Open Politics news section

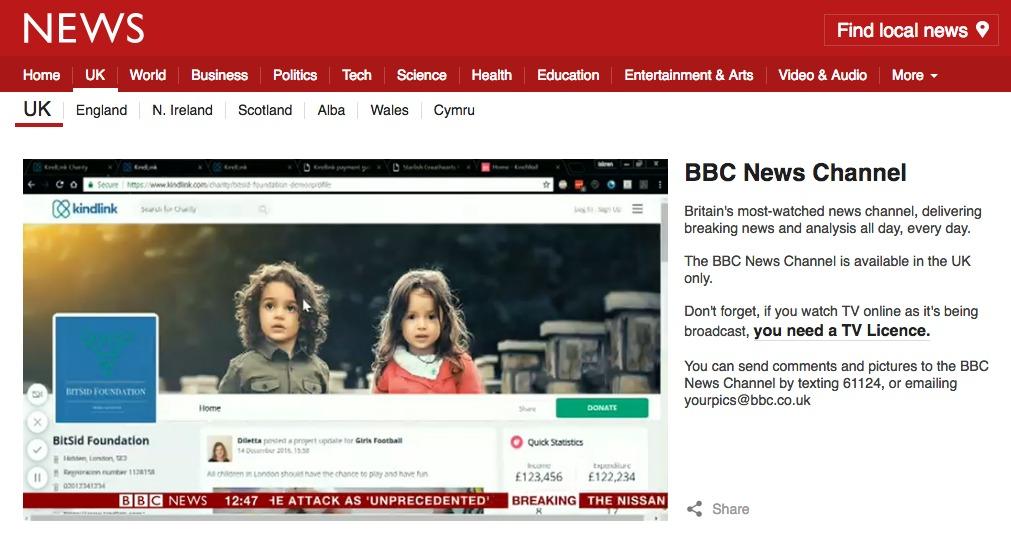(x=295, y=75)
